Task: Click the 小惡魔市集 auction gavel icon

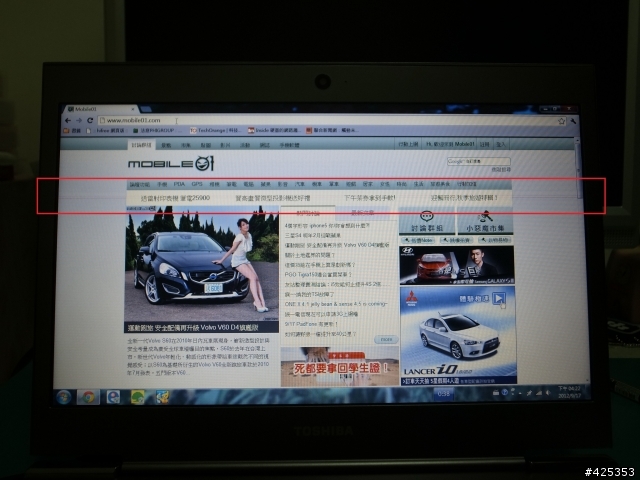Action: 484,216
